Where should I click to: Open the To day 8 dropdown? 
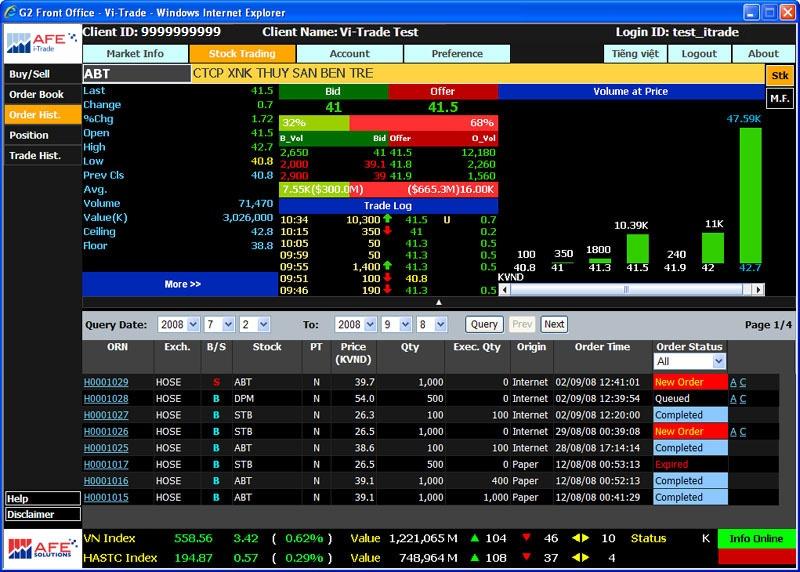432,325
